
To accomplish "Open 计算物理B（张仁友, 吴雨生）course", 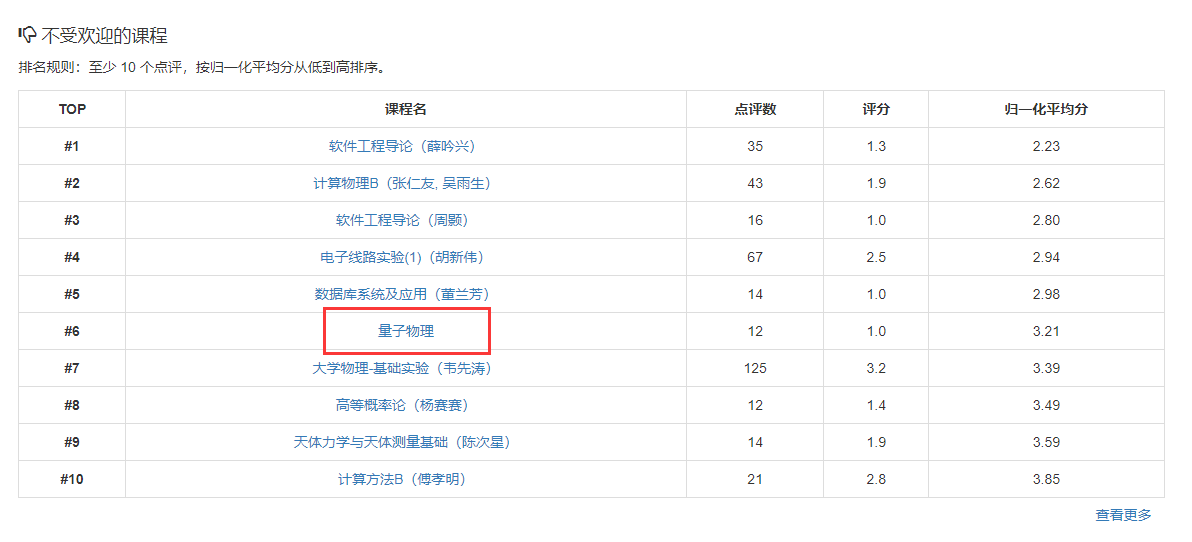I will pyautogui.click(x=402, y=183).
